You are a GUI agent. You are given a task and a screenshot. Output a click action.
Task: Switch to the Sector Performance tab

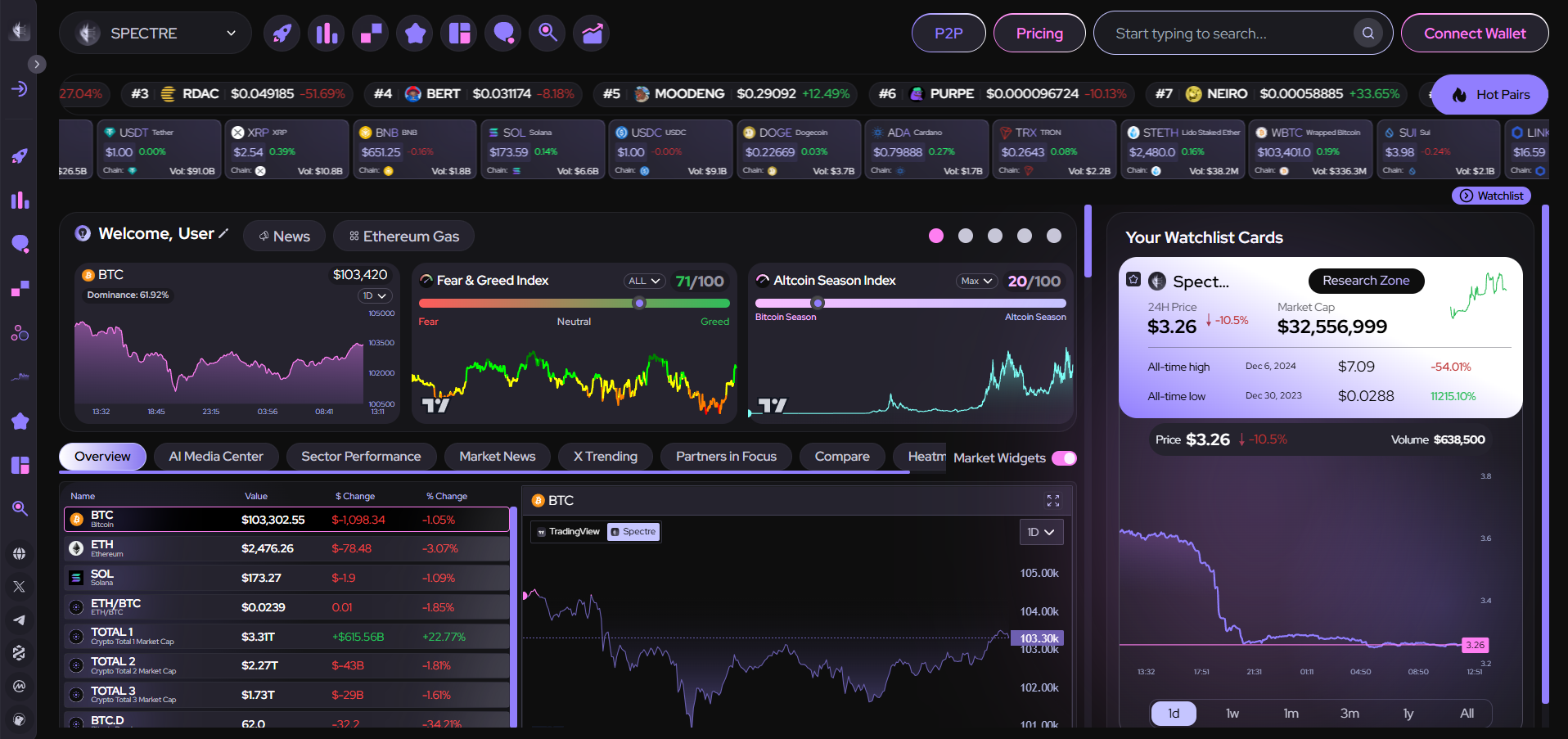coord(361,456)
